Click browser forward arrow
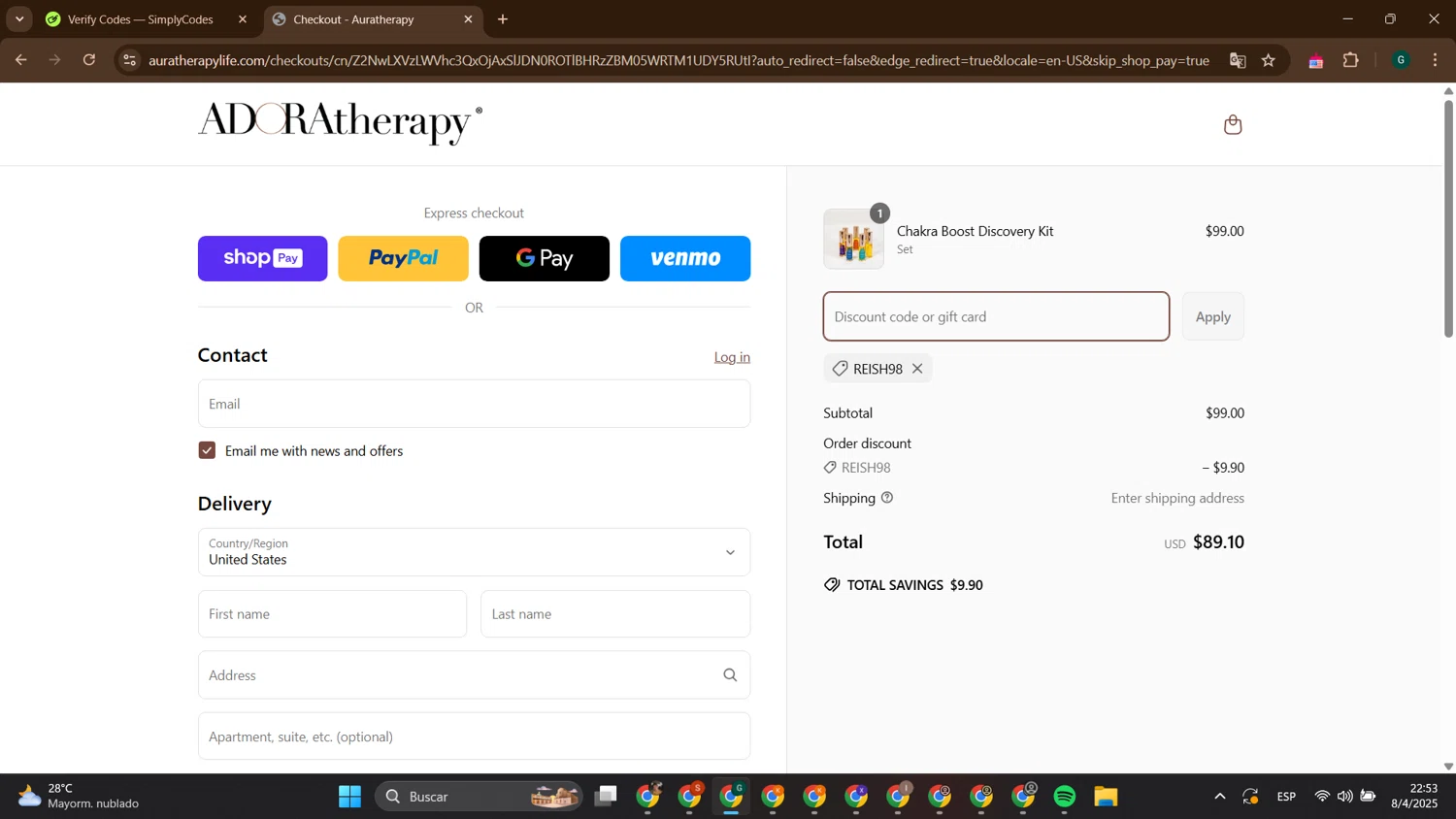Image resolution: width=1456 pixels, height=819 pixels. (55, 60)
